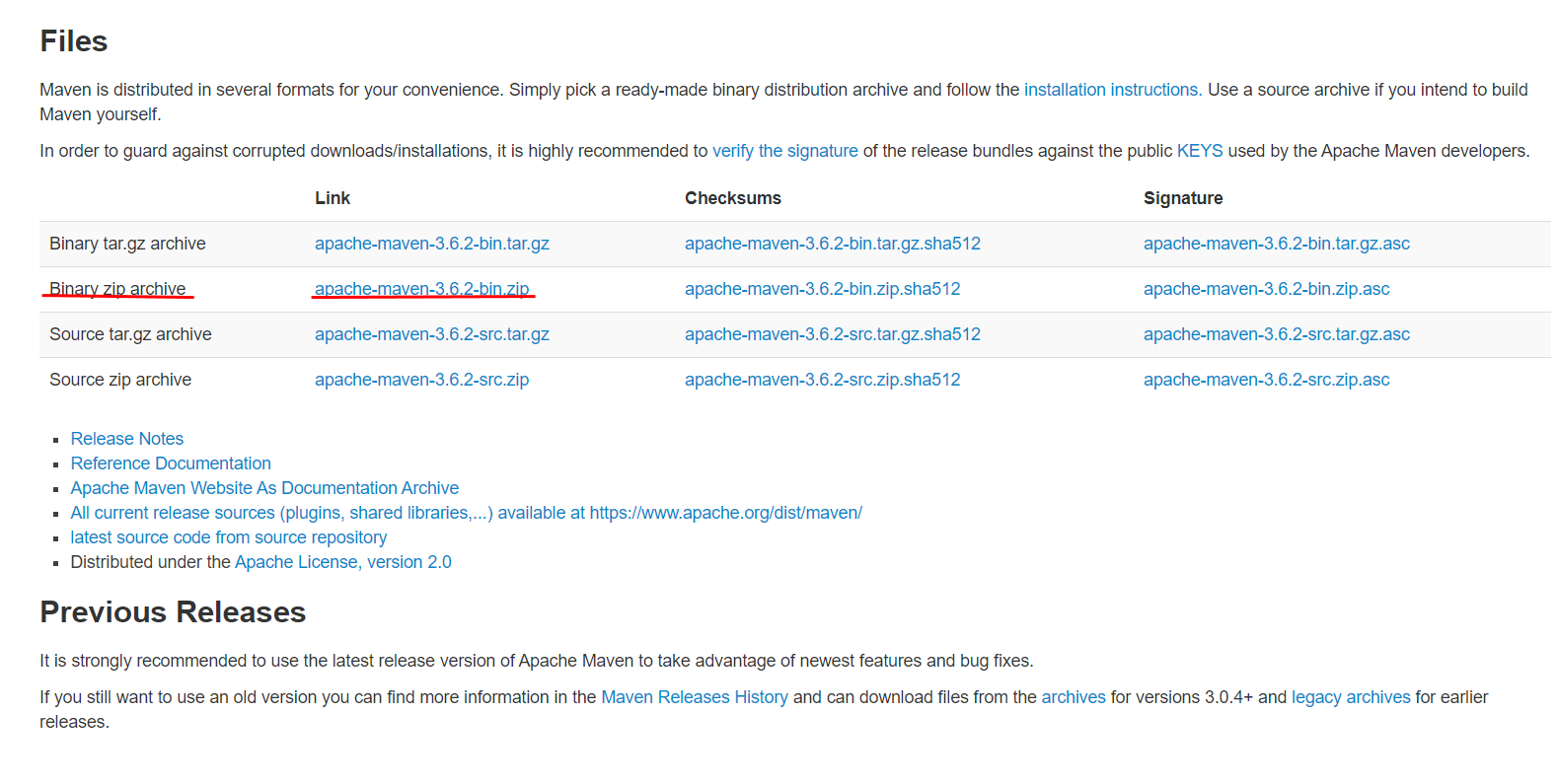Open apache-maven-3.6.2-bin.zip.sha512 checksum
The height and width of the screenshot is (784, 1558).
(823, 289)
